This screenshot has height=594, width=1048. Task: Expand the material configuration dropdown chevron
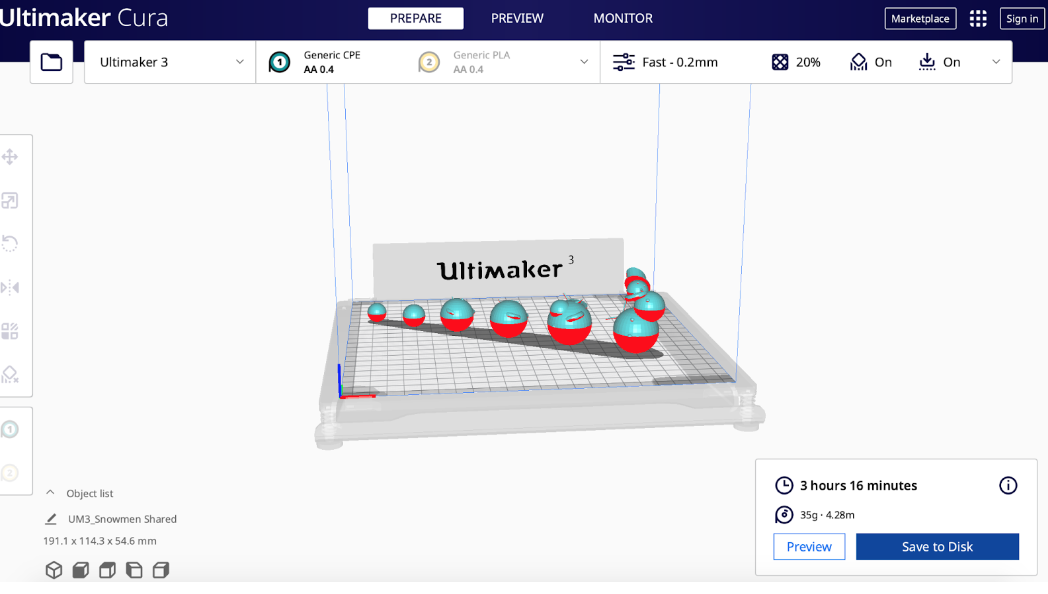tap(584, 62)
